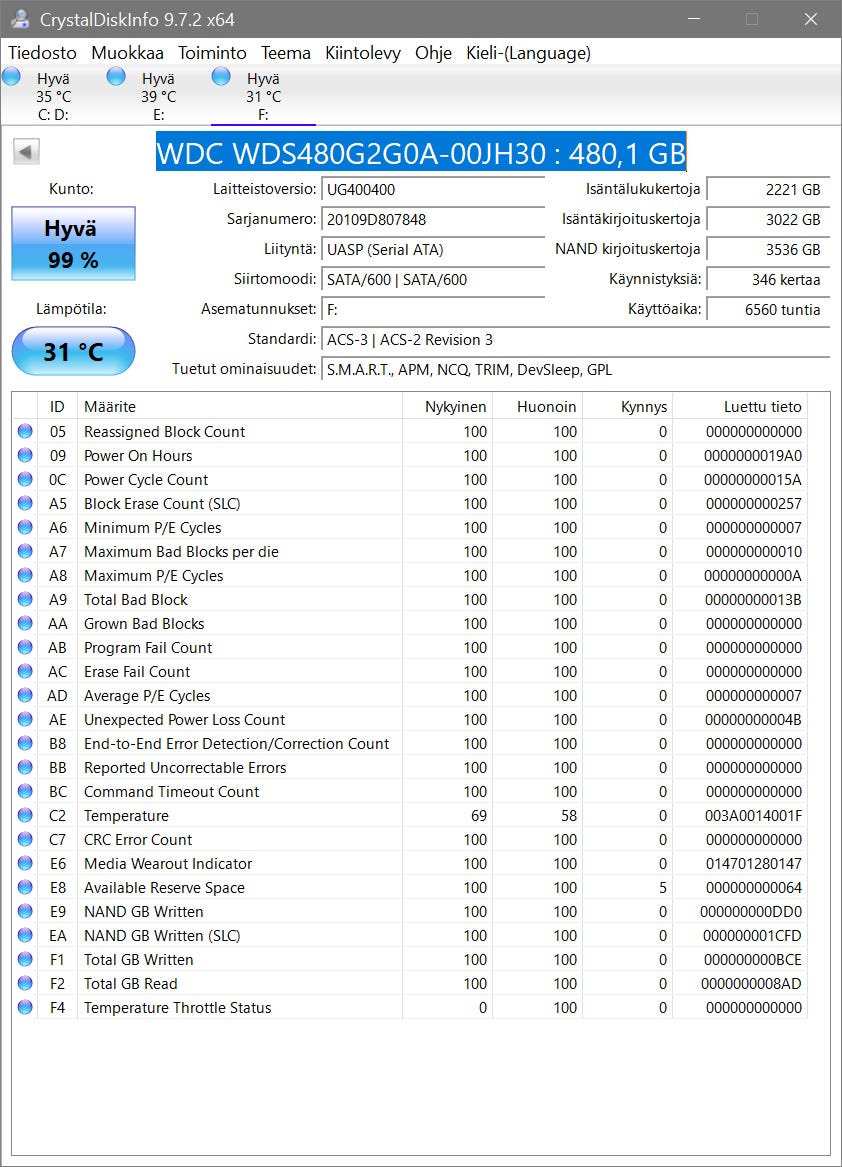The width and height of the screenshot is (842, 1167).
Task: Click status orb for Minimum P/E Cycles
Action: pyautogui.click(x=25, y=527)
